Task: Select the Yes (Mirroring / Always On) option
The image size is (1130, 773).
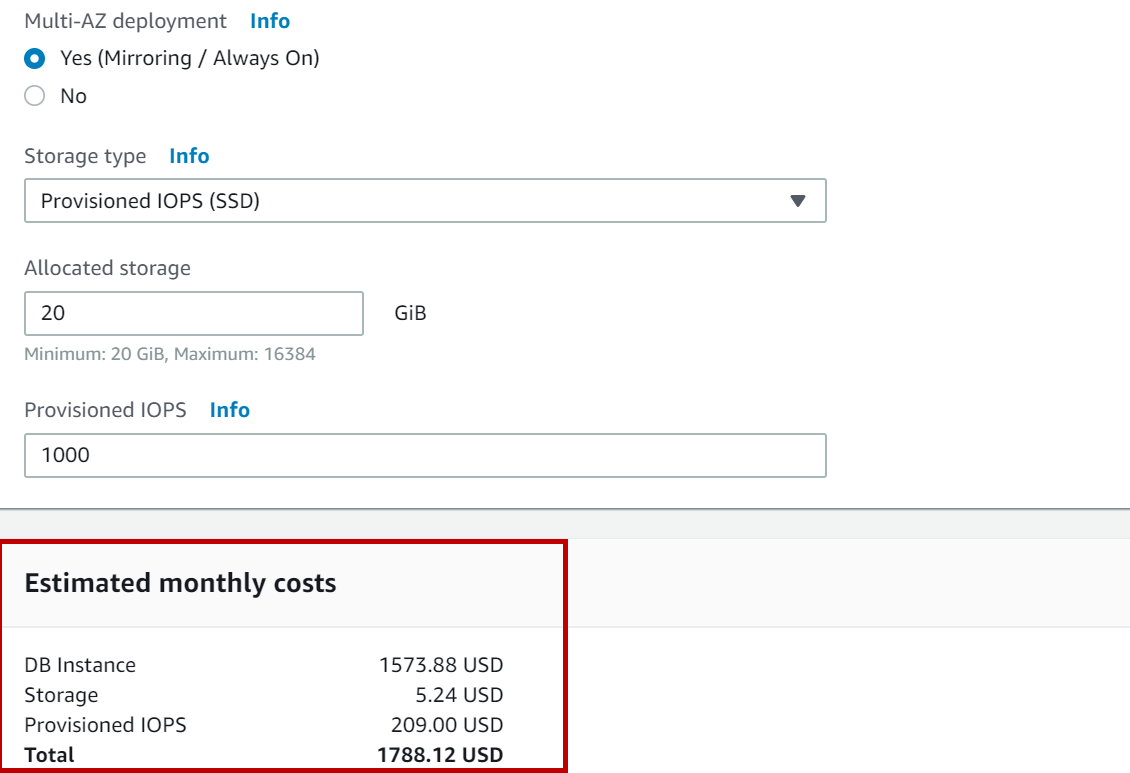Action: point(35,58)
